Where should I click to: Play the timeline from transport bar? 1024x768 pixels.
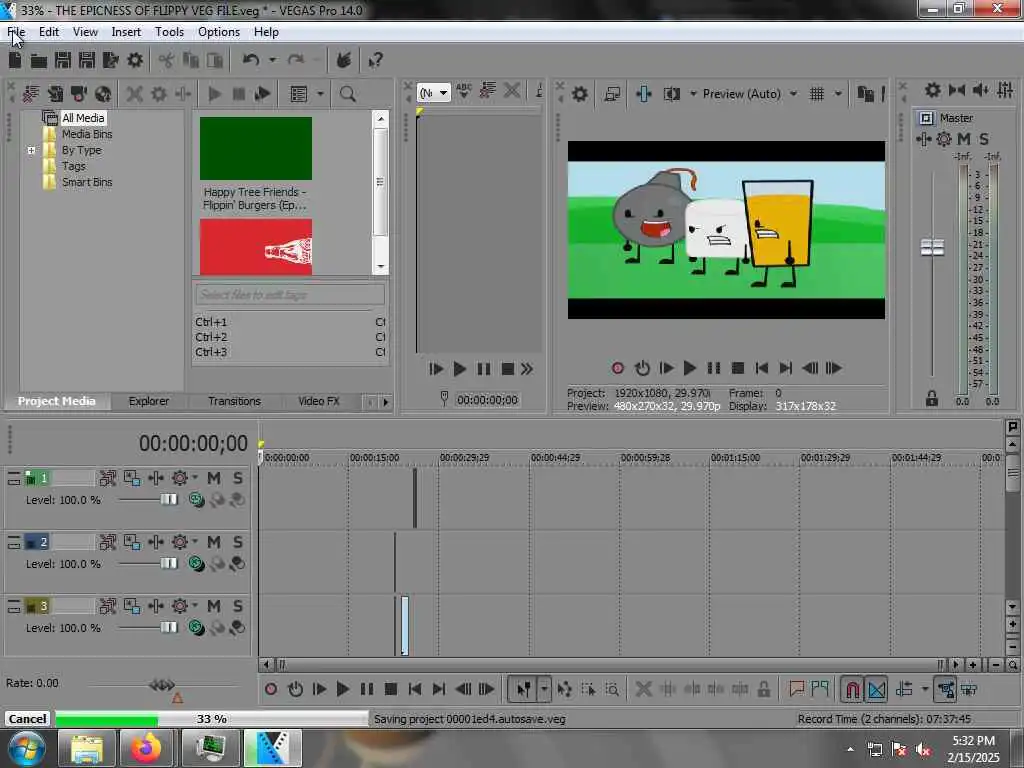coord(342,689)
